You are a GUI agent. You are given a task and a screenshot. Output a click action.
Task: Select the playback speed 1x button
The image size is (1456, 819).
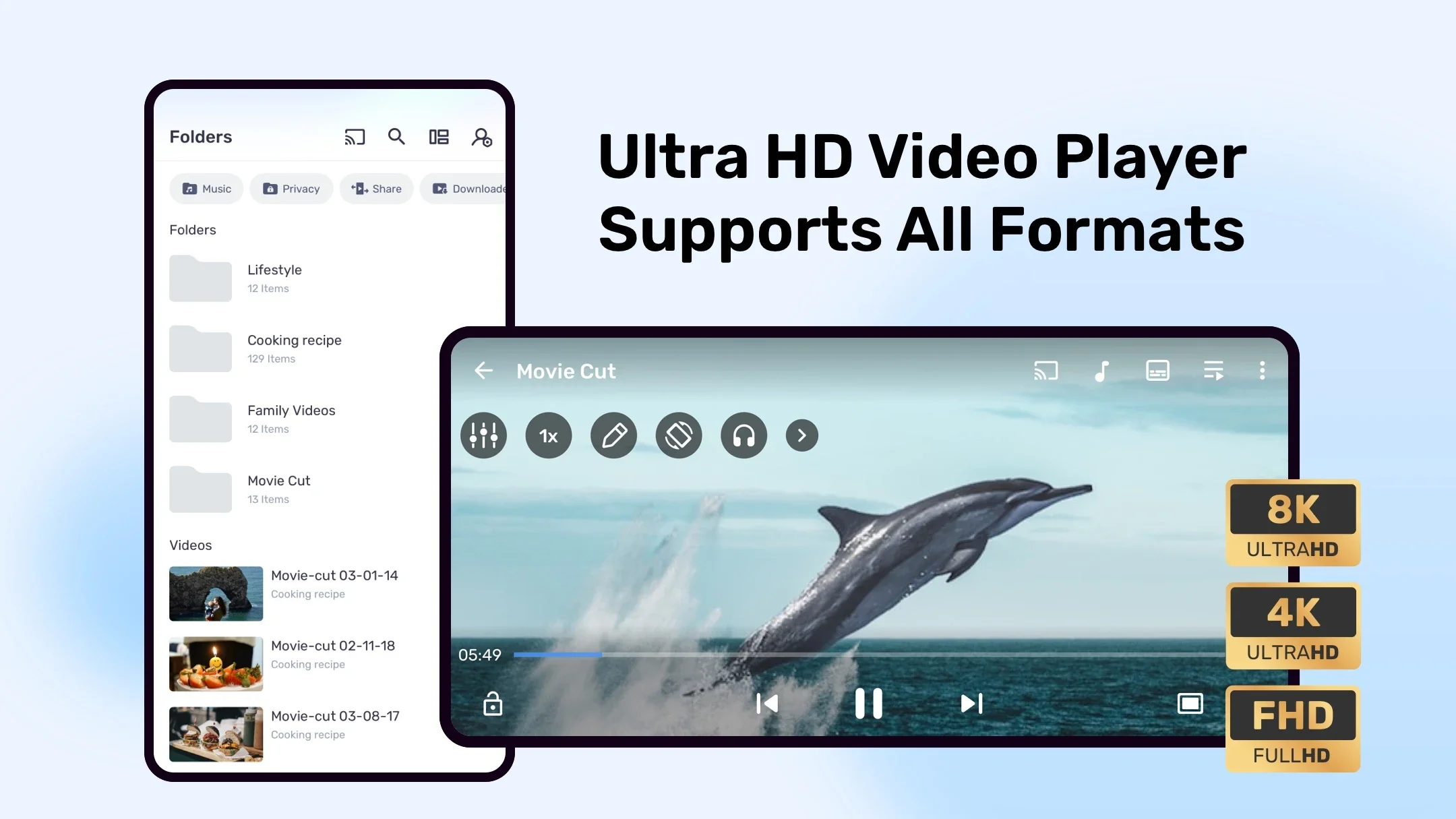[x=548, y=435]
